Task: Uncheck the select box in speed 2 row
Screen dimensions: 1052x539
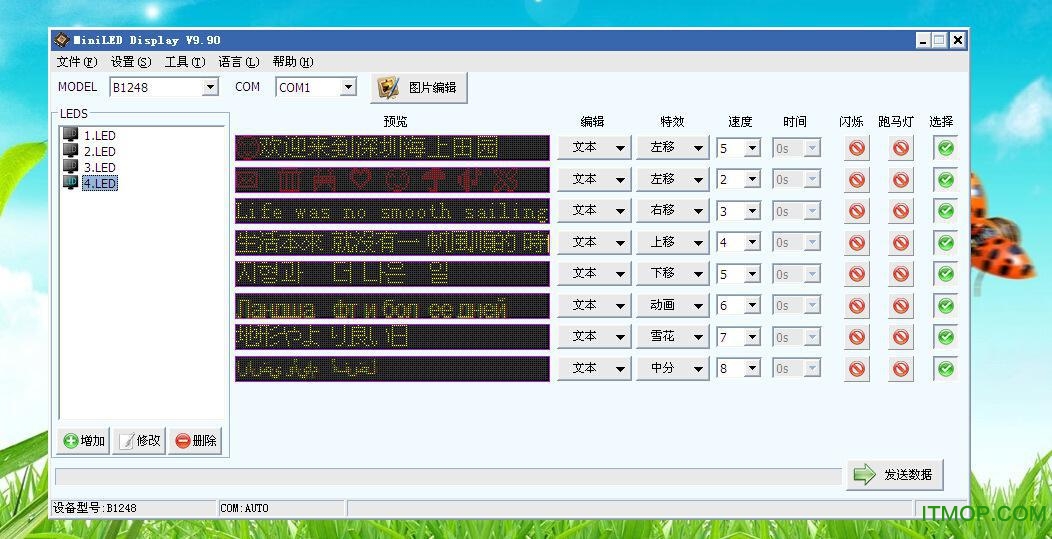Action: [x=945, y=179]
